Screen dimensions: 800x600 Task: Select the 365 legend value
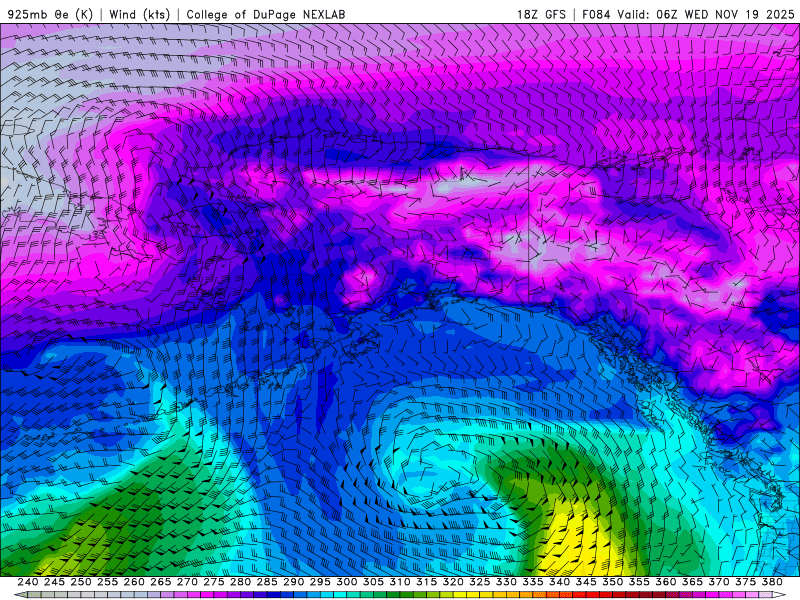(692, 582)
